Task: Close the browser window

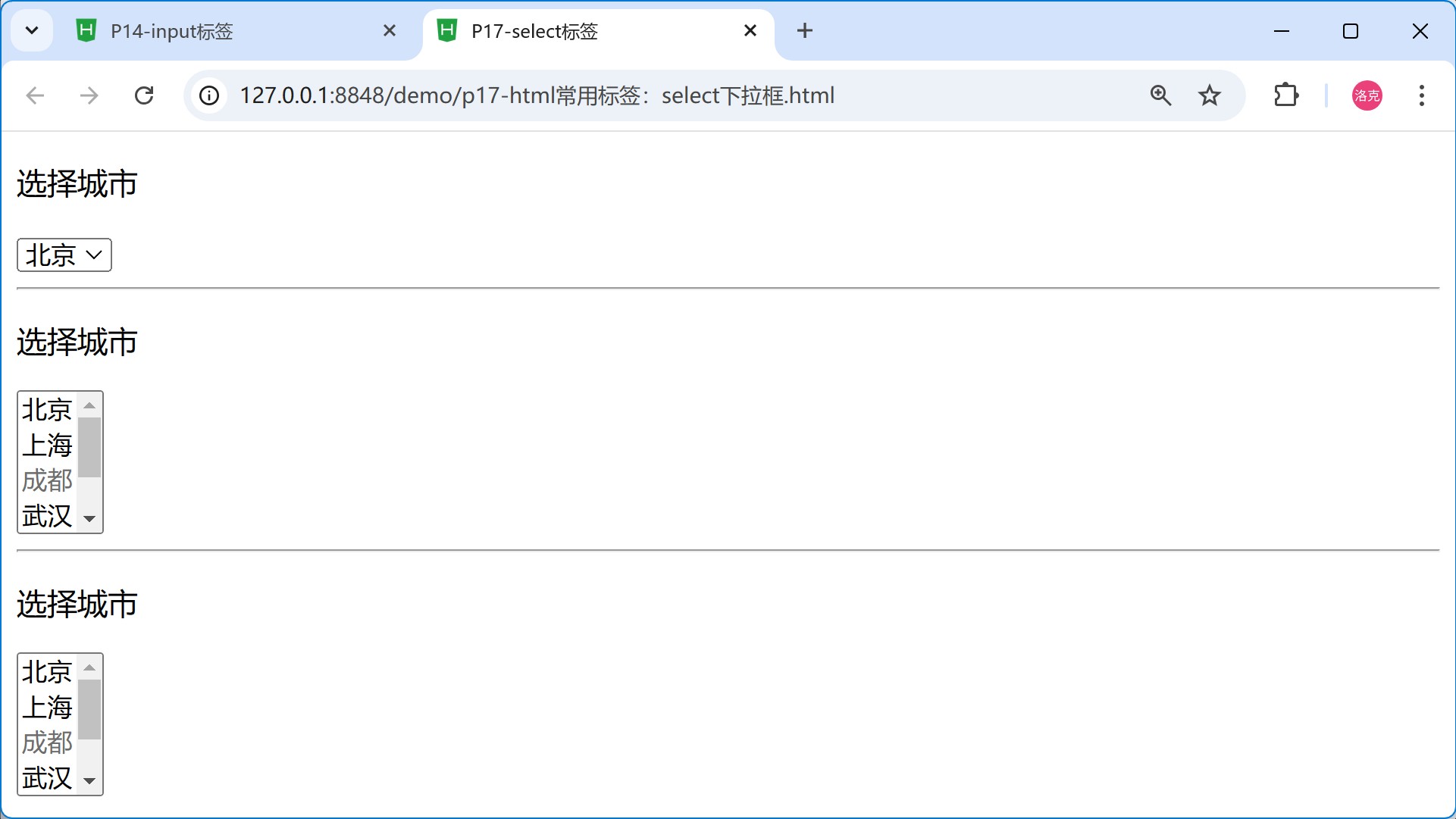Action: (1420, 31)
